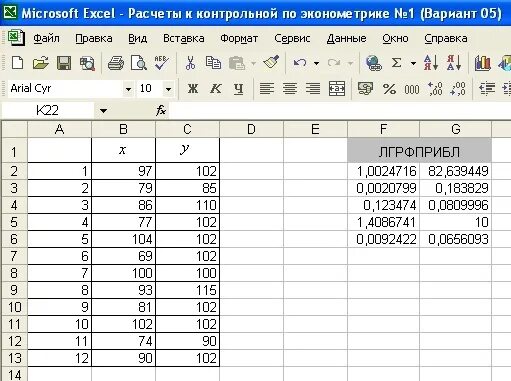
Task: Click the Paste clipboard icon
Action: coord(237,63)
